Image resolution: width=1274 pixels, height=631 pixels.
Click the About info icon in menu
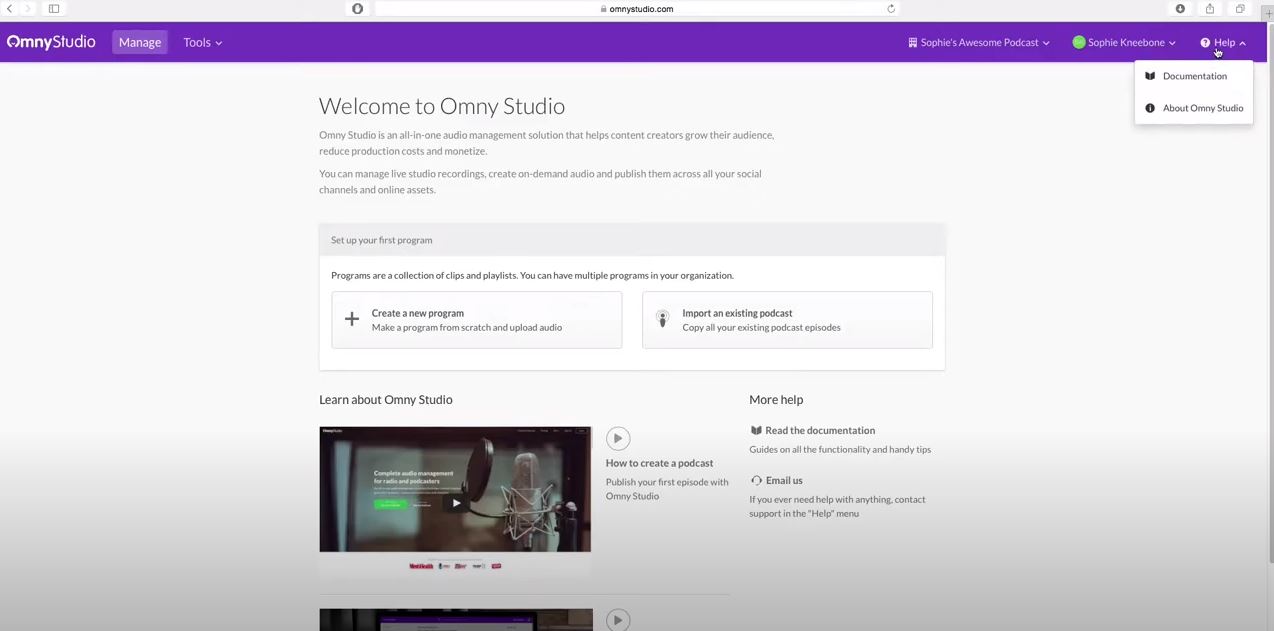pyautogui.click(x=1150, y=108)
